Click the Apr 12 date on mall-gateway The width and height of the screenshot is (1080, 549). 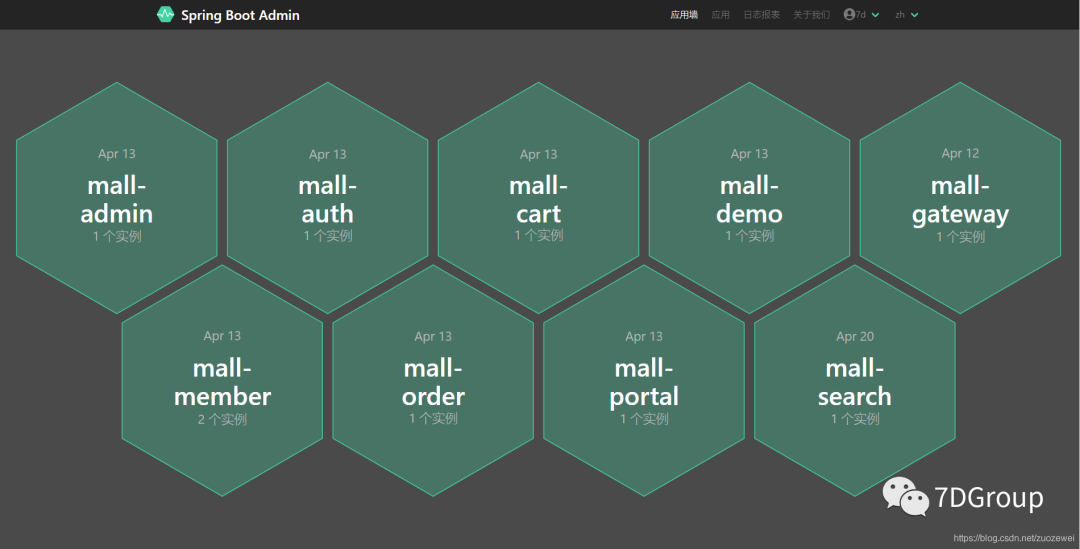(960, 154)
